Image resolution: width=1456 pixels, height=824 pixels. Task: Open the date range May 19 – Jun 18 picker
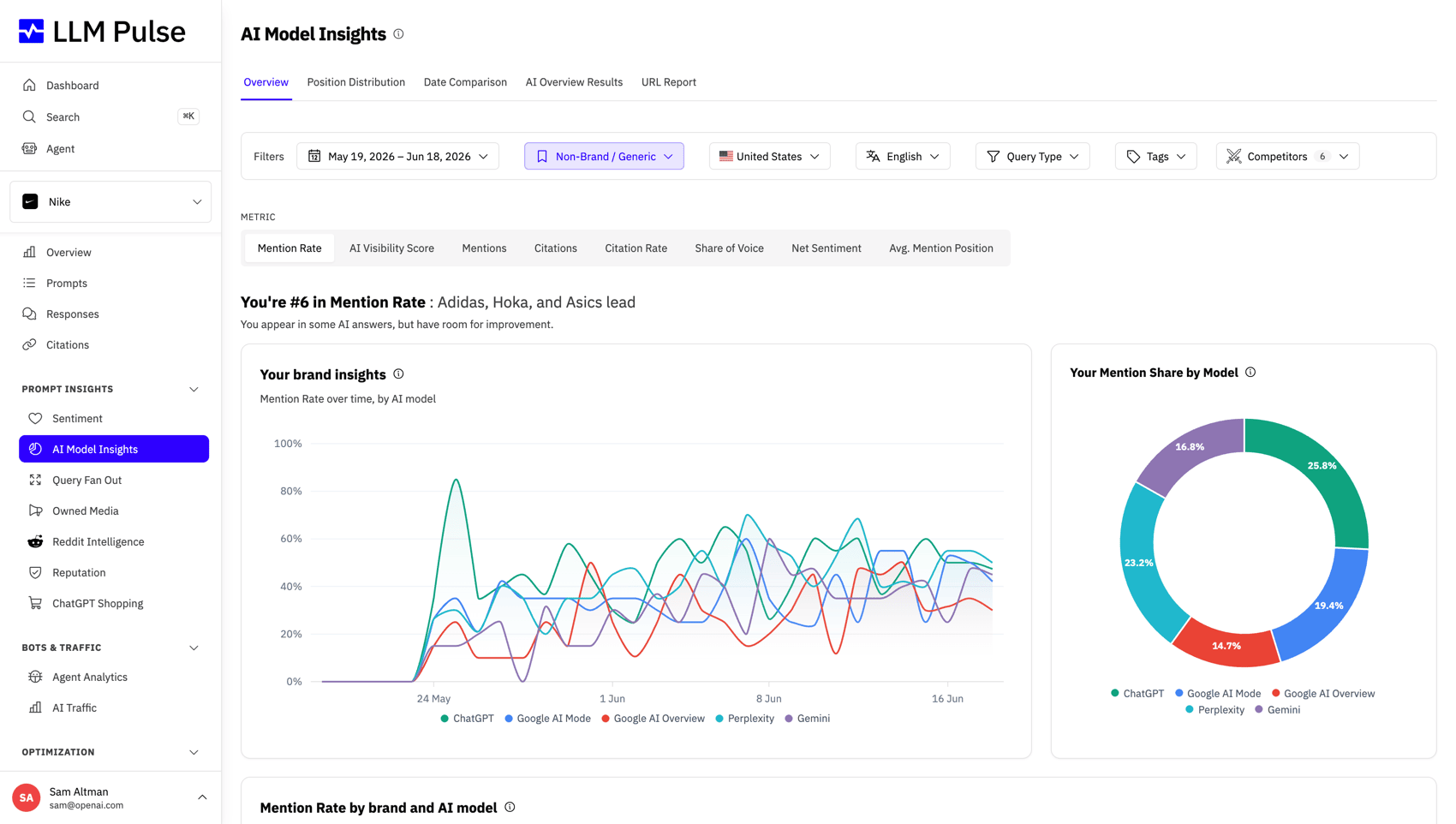[398, 156]
